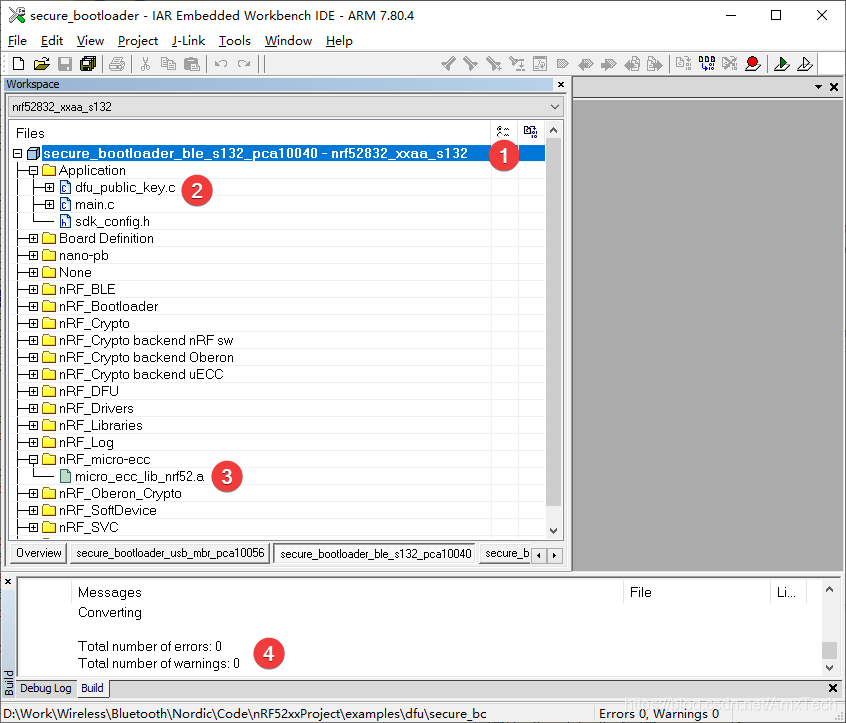Click the build messages scrollbar down arrow

tap(830, 668)
